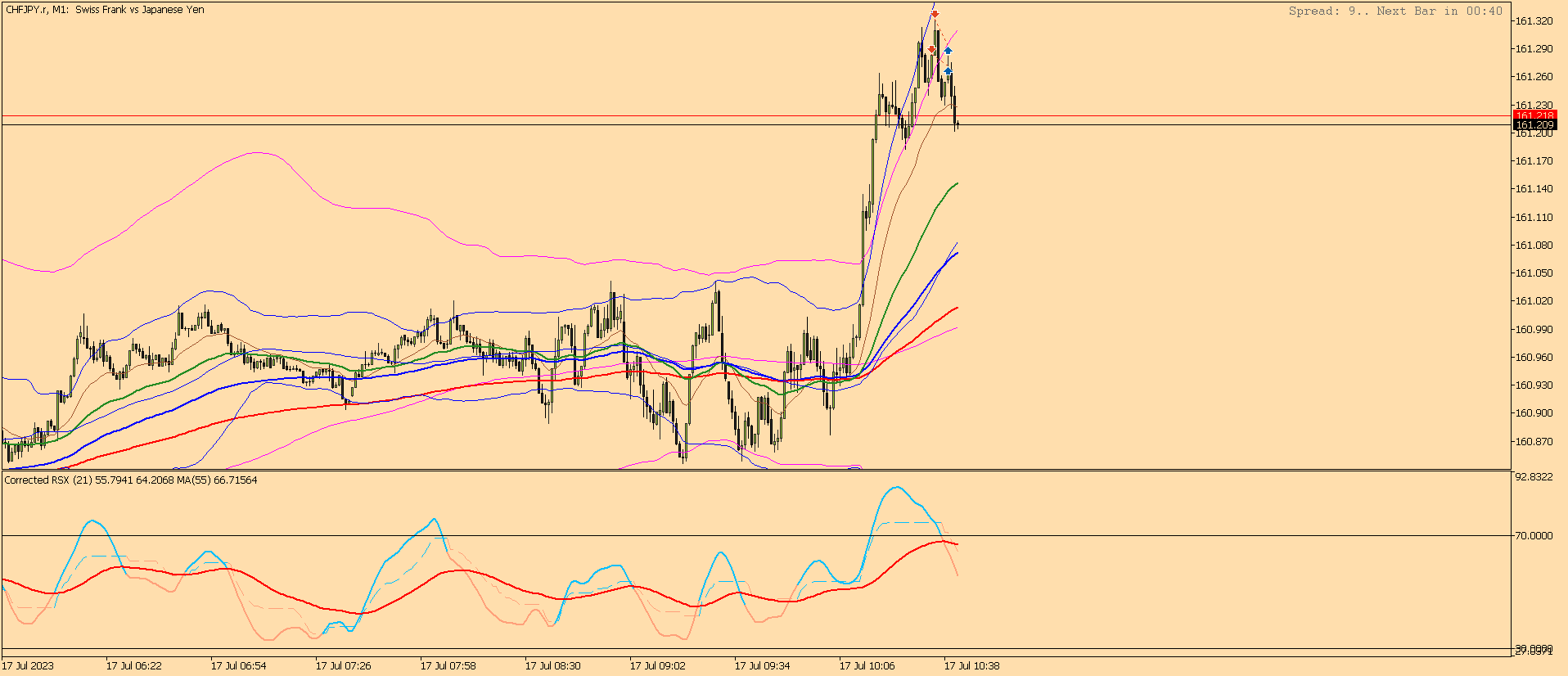Click the 161.020 price scale label
The width and height of the screenshot is (1568, 676).
tap(1534, 301)
